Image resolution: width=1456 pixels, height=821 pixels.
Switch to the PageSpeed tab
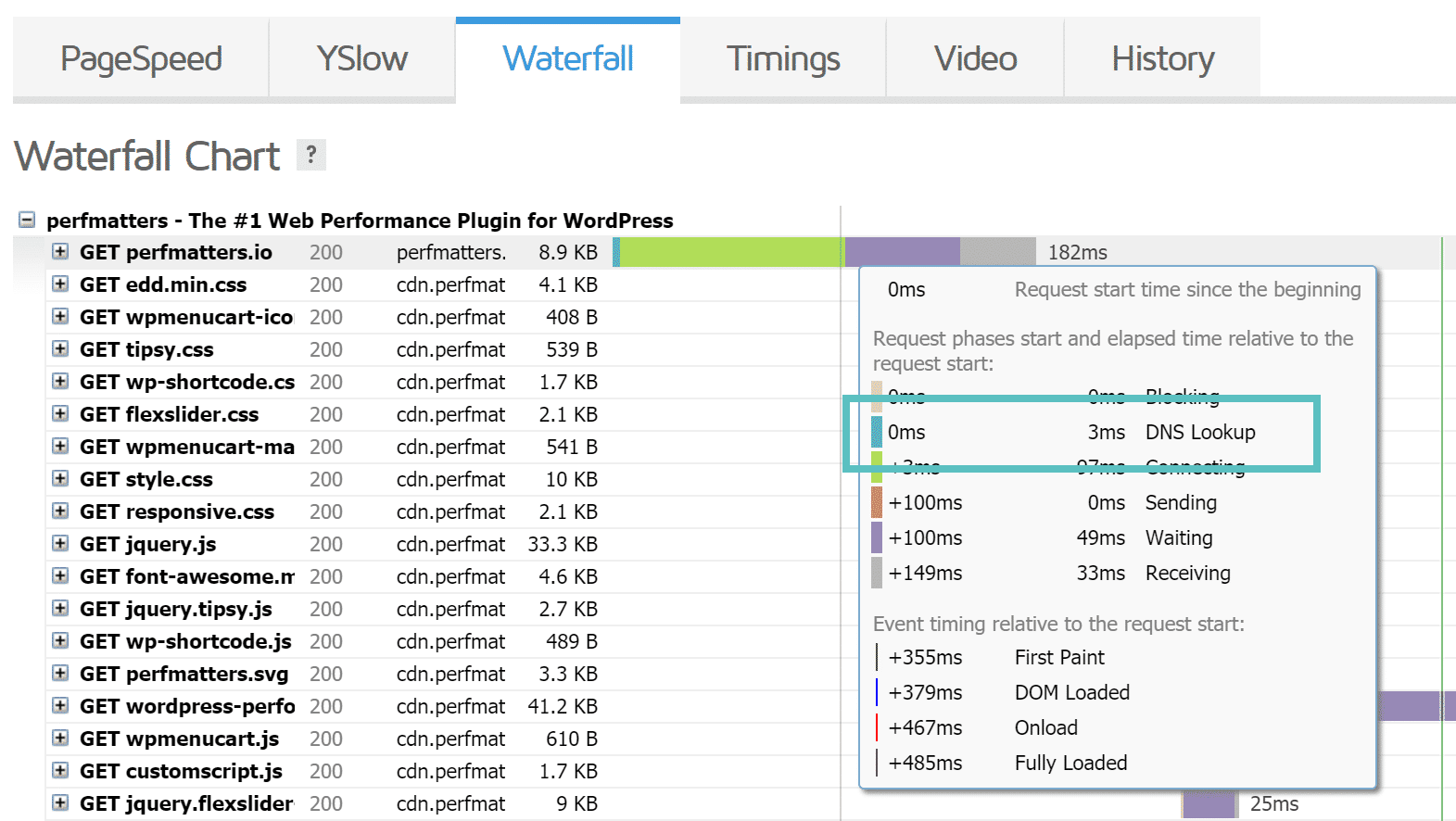[x=141, y=59]
